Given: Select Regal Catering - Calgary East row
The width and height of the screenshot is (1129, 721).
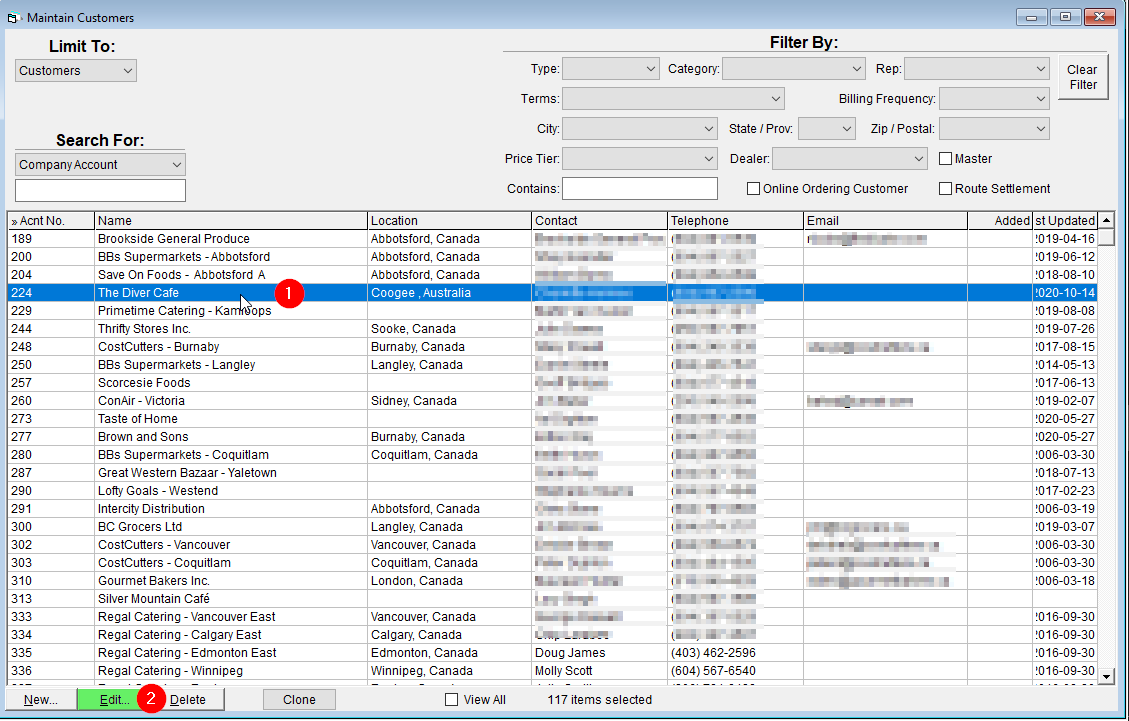Looking at the screenshot, I should click(x=552, y=635).
